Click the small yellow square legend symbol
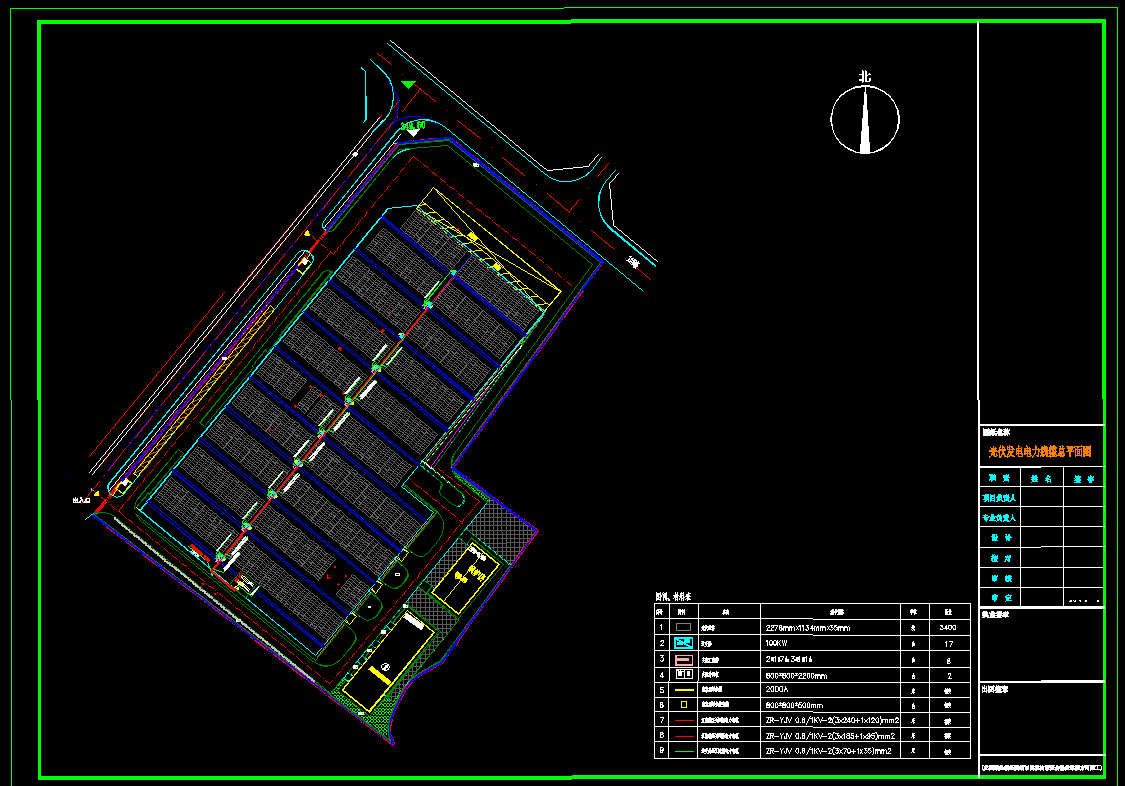This screenshot has width=1125, height=786. pyautogui.click(x=684, y=705)
